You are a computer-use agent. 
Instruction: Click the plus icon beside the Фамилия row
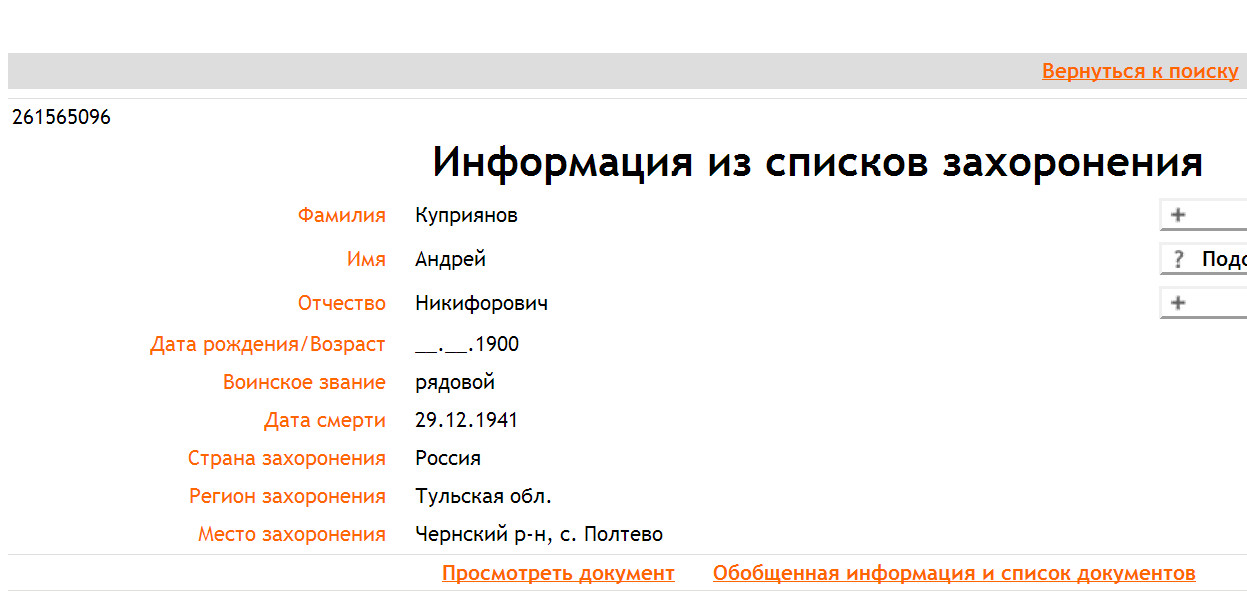(1178, 215)
